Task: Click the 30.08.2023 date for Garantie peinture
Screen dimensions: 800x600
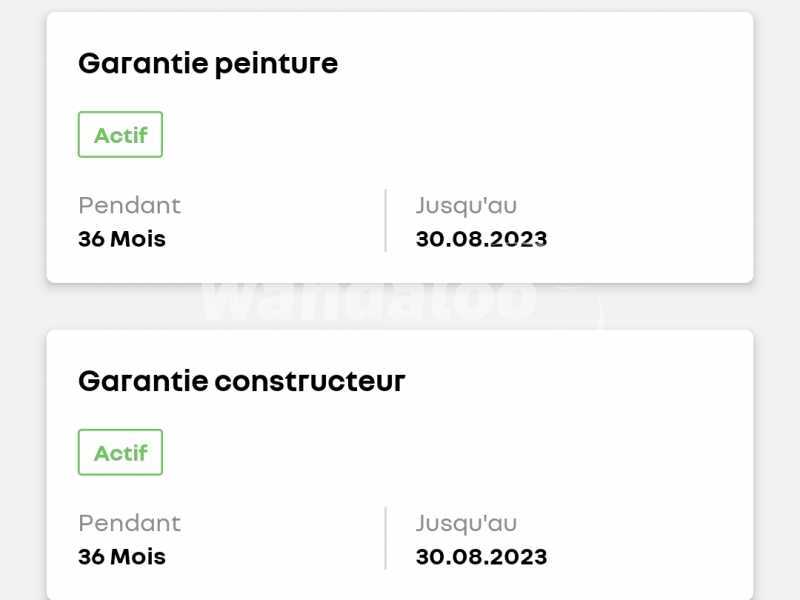Action: (x=481, y=239)
